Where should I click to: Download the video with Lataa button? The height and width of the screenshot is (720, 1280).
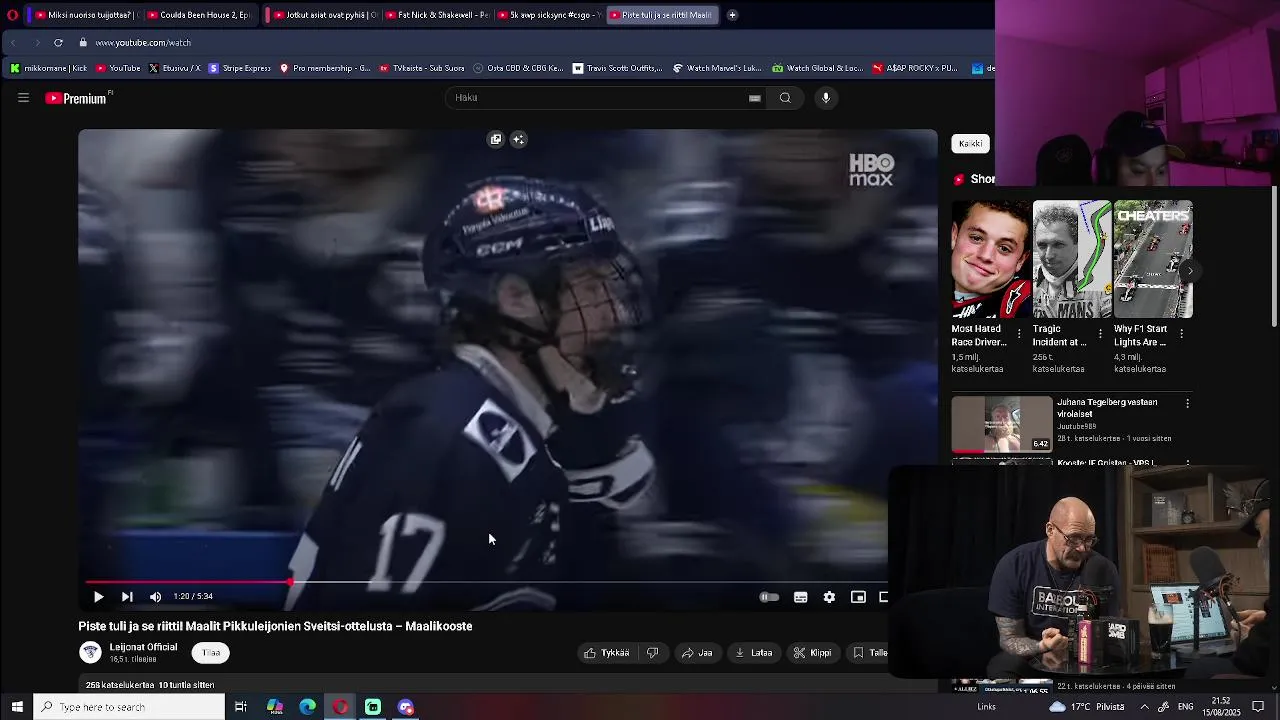754,653
